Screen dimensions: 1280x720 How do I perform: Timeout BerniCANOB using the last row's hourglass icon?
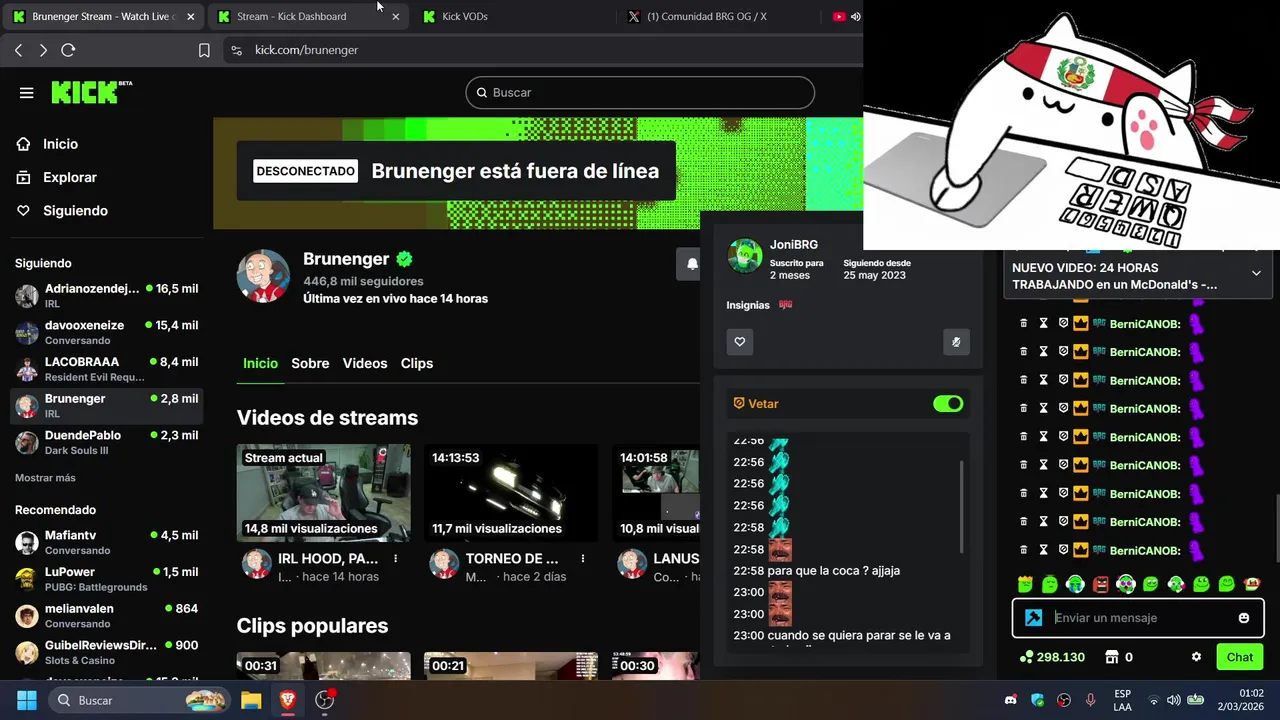(1043, 550)
